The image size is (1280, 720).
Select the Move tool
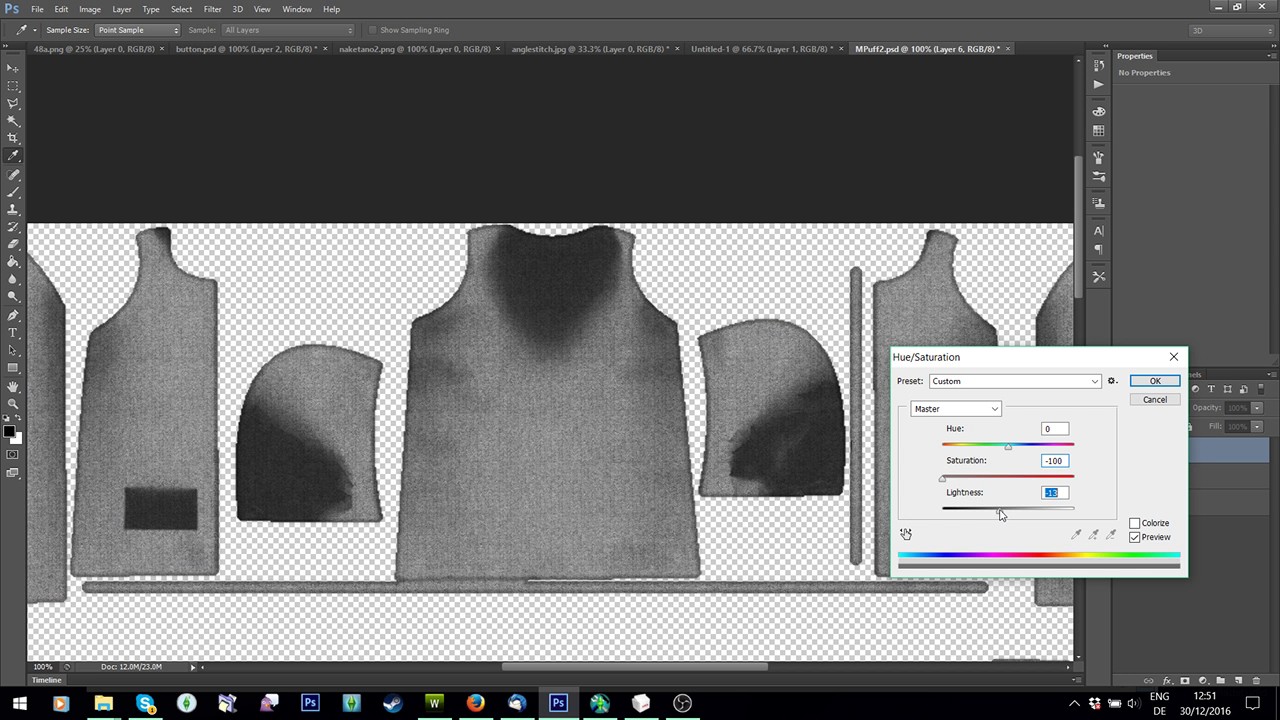click(x=13, y=68)
